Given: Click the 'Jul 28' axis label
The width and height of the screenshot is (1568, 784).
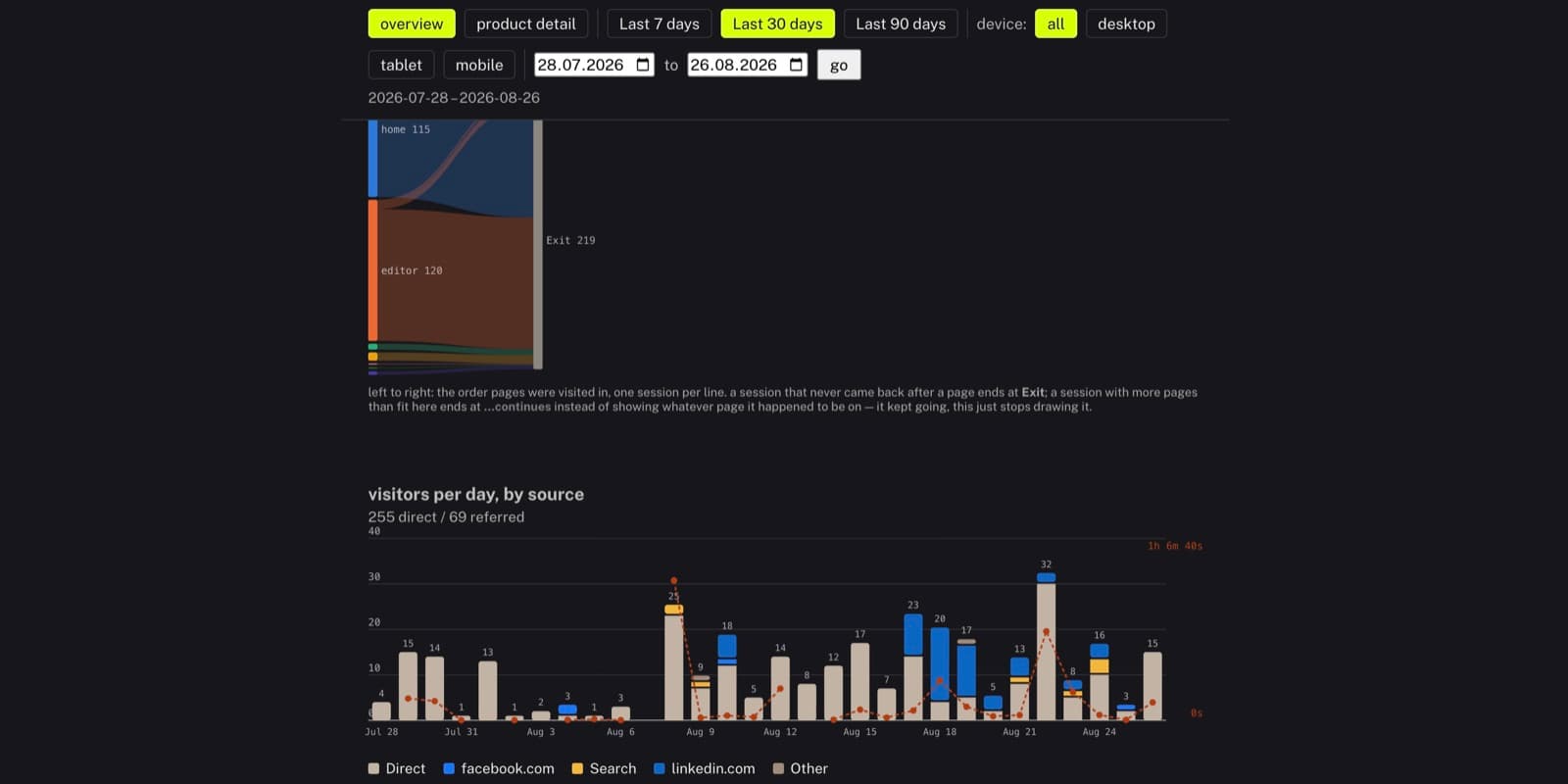Looking at the screenshot, I should coord(381,732).
